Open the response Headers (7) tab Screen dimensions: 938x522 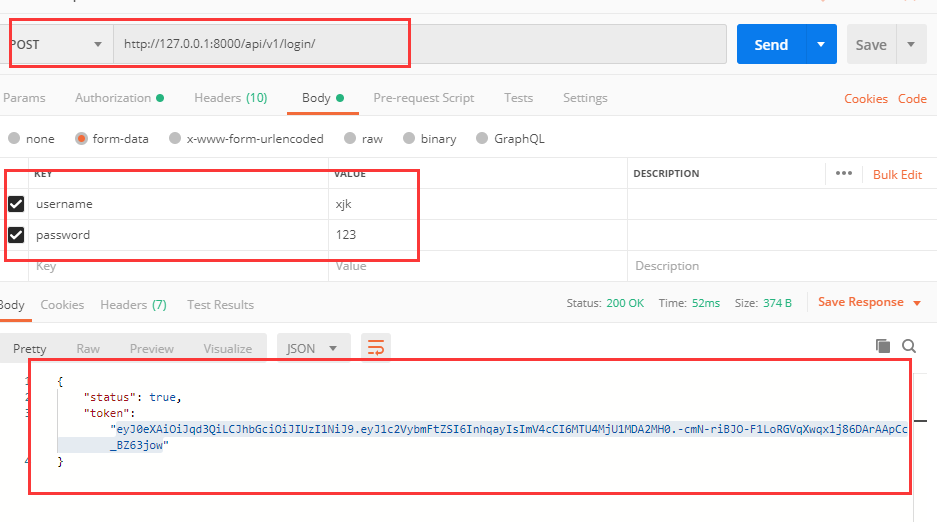133,304
